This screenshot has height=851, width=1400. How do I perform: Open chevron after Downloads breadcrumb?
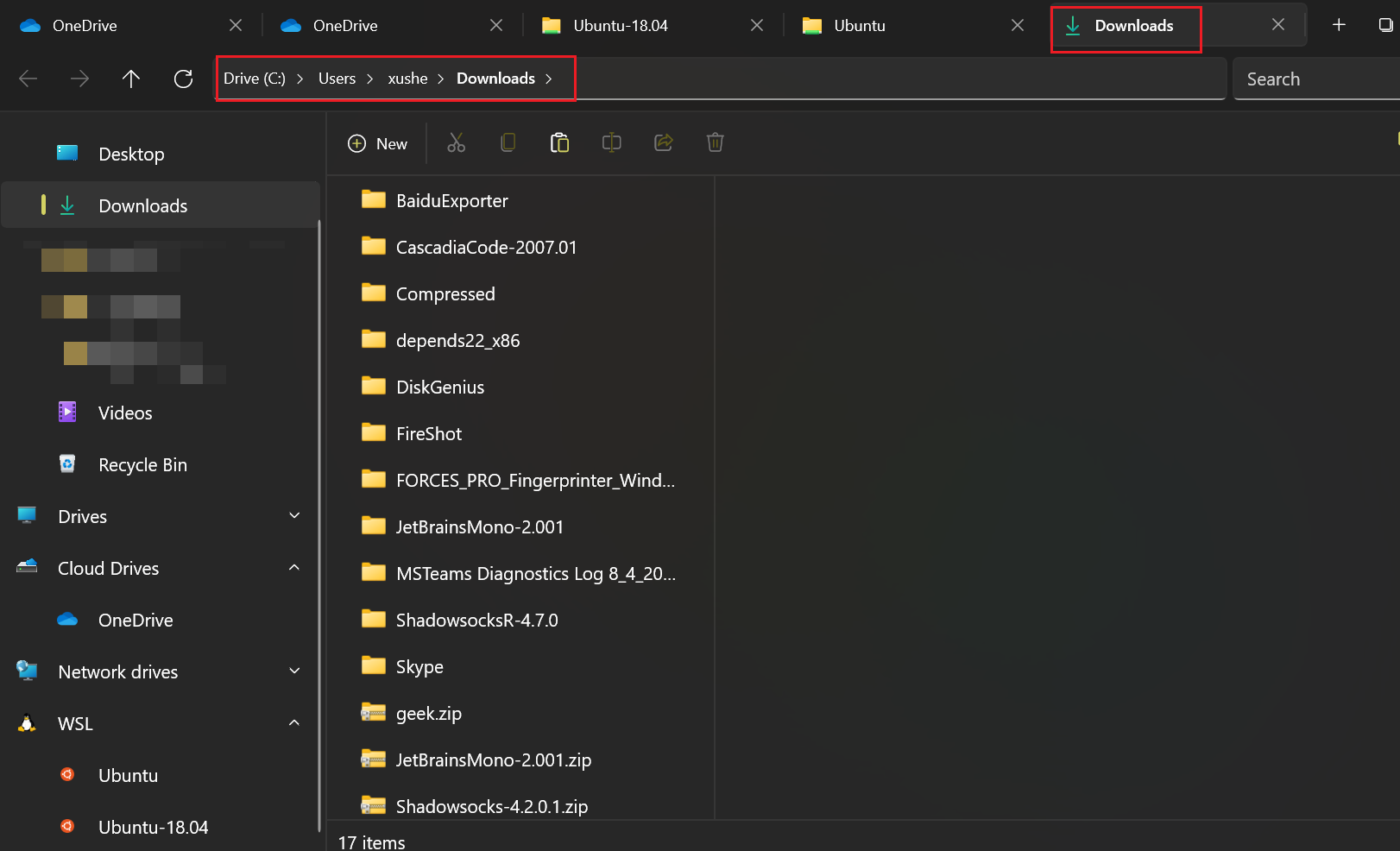click(549, 79)
